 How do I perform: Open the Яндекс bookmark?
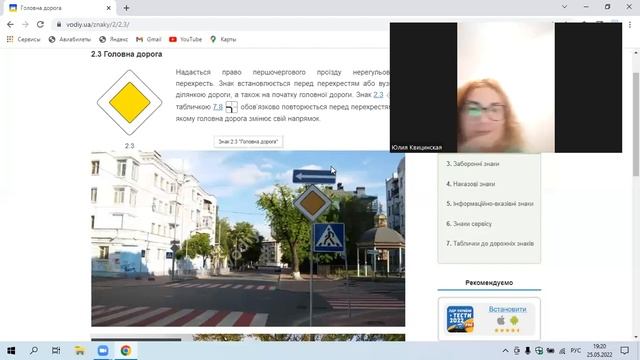coord(113,39)
